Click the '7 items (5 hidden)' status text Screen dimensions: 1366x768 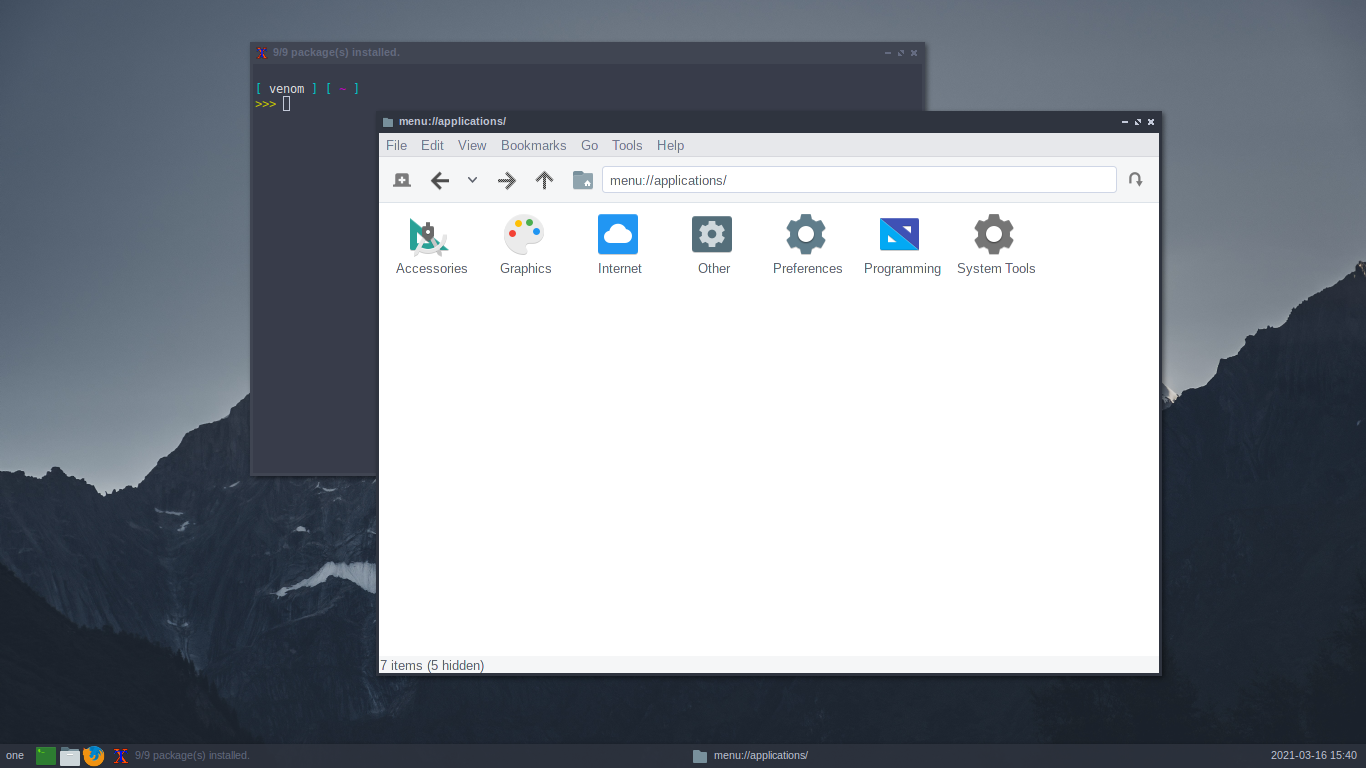[432, 665]
